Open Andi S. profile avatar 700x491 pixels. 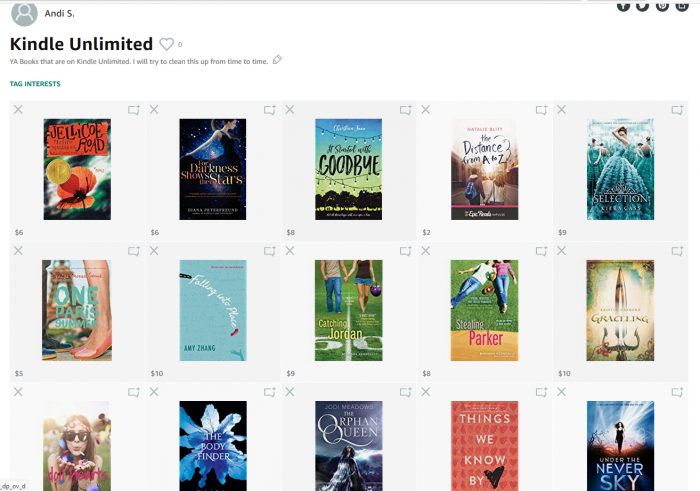[x=24, y=13]
